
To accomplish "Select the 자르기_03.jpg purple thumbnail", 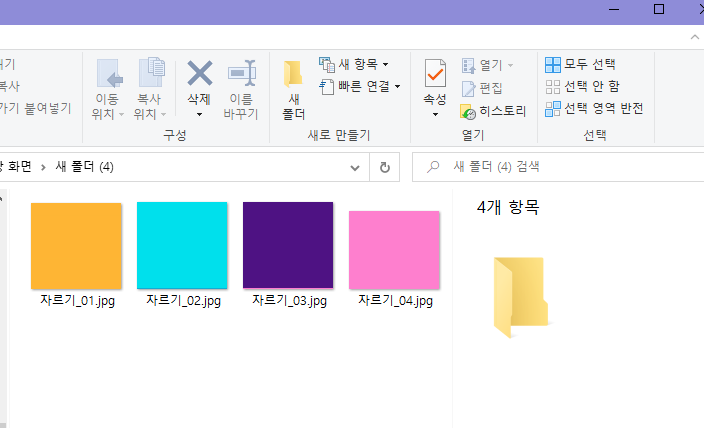I will pos(288,245).
